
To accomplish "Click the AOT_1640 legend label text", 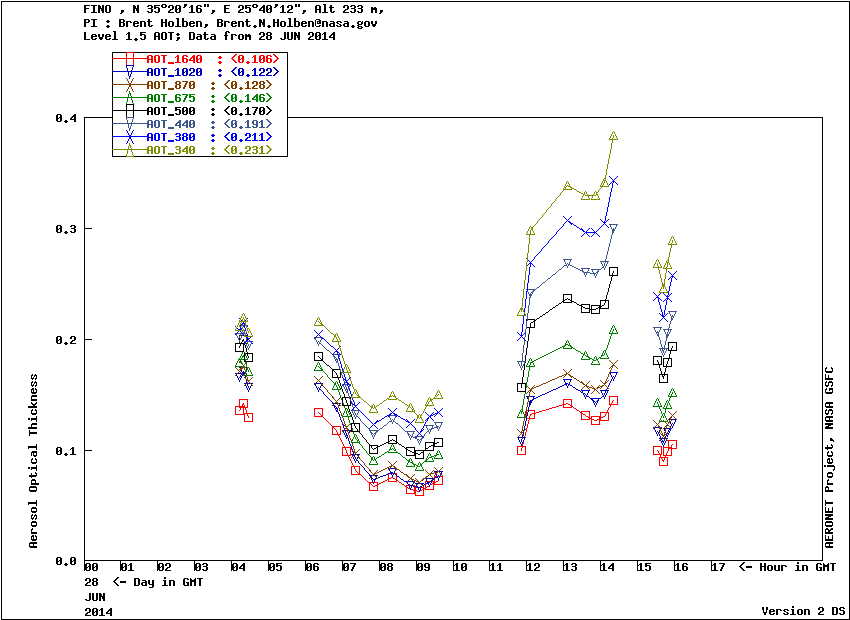I will [174, 60].
